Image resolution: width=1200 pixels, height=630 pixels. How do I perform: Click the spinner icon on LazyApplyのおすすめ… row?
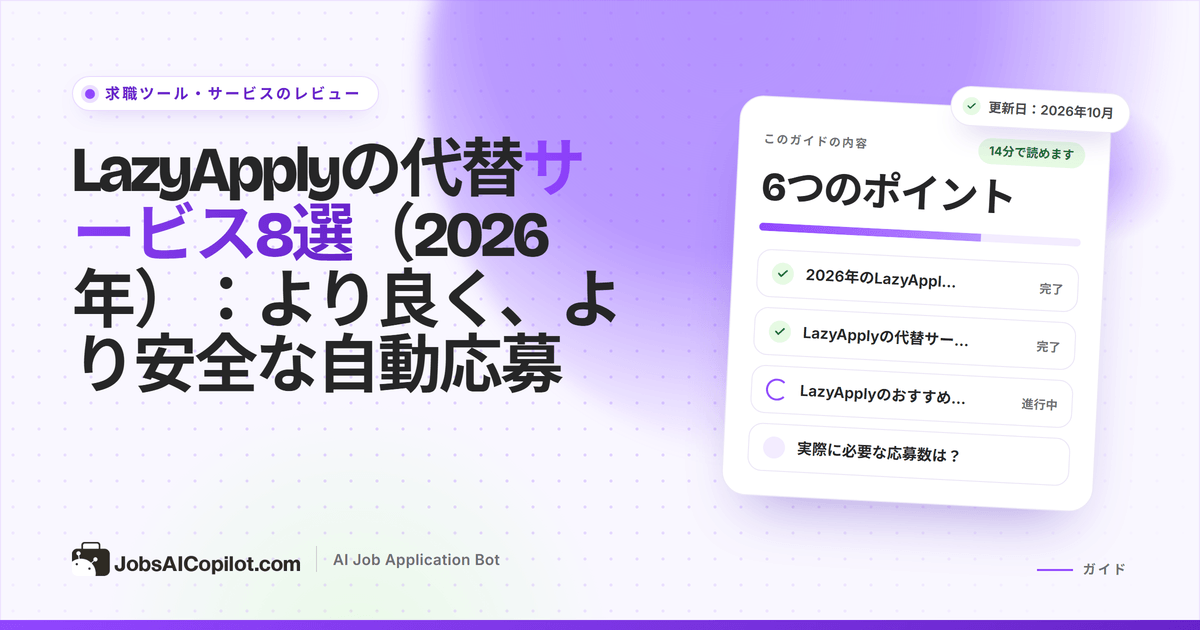click(x=777, y=389)
